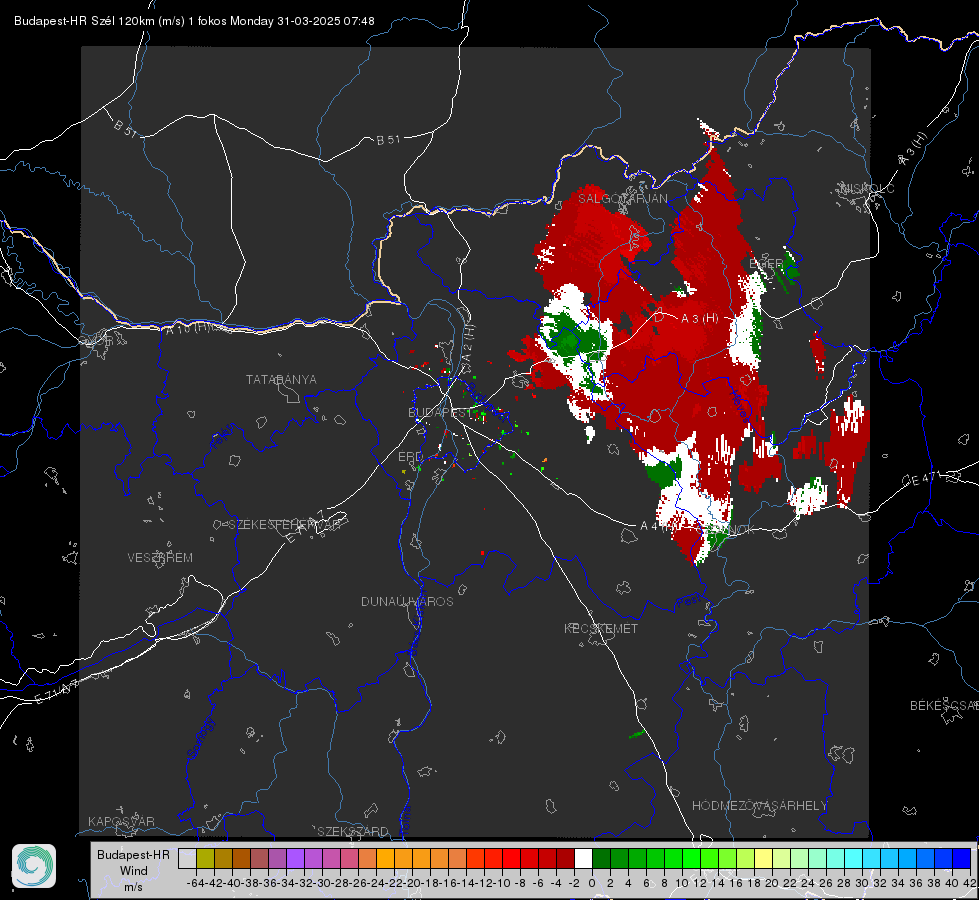Click the A 2 (H) road label
This screenshot has height=900, width=979.
pos(468,343)
